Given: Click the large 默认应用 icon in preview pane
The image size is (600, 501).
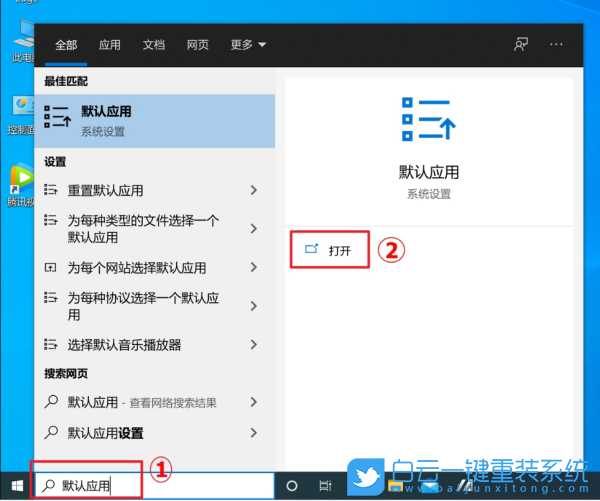Looking at the screenshot, I should [x=429, y=119].
